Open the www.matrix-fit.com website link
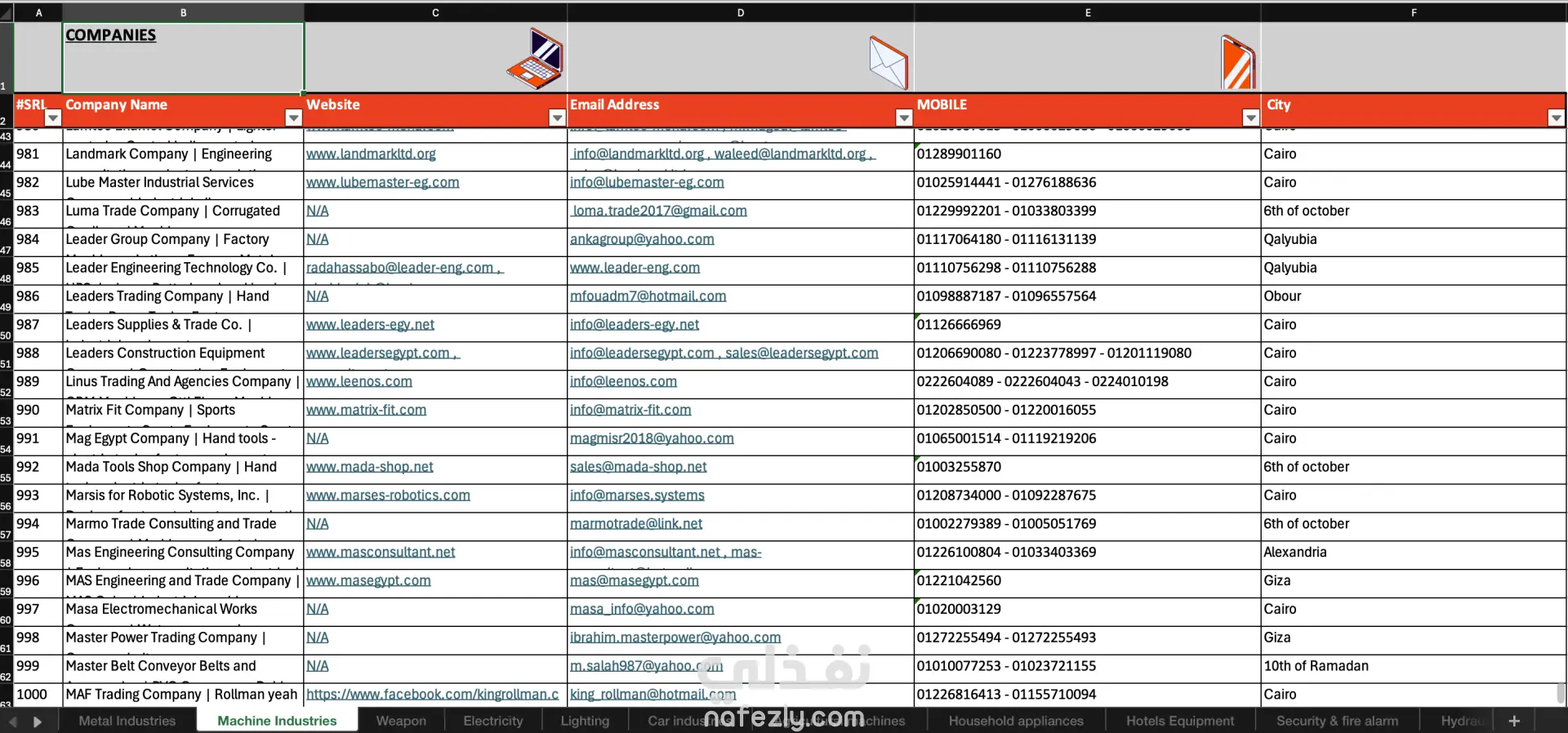Viewport: 1568px width, 733px height. pos(366,411)
